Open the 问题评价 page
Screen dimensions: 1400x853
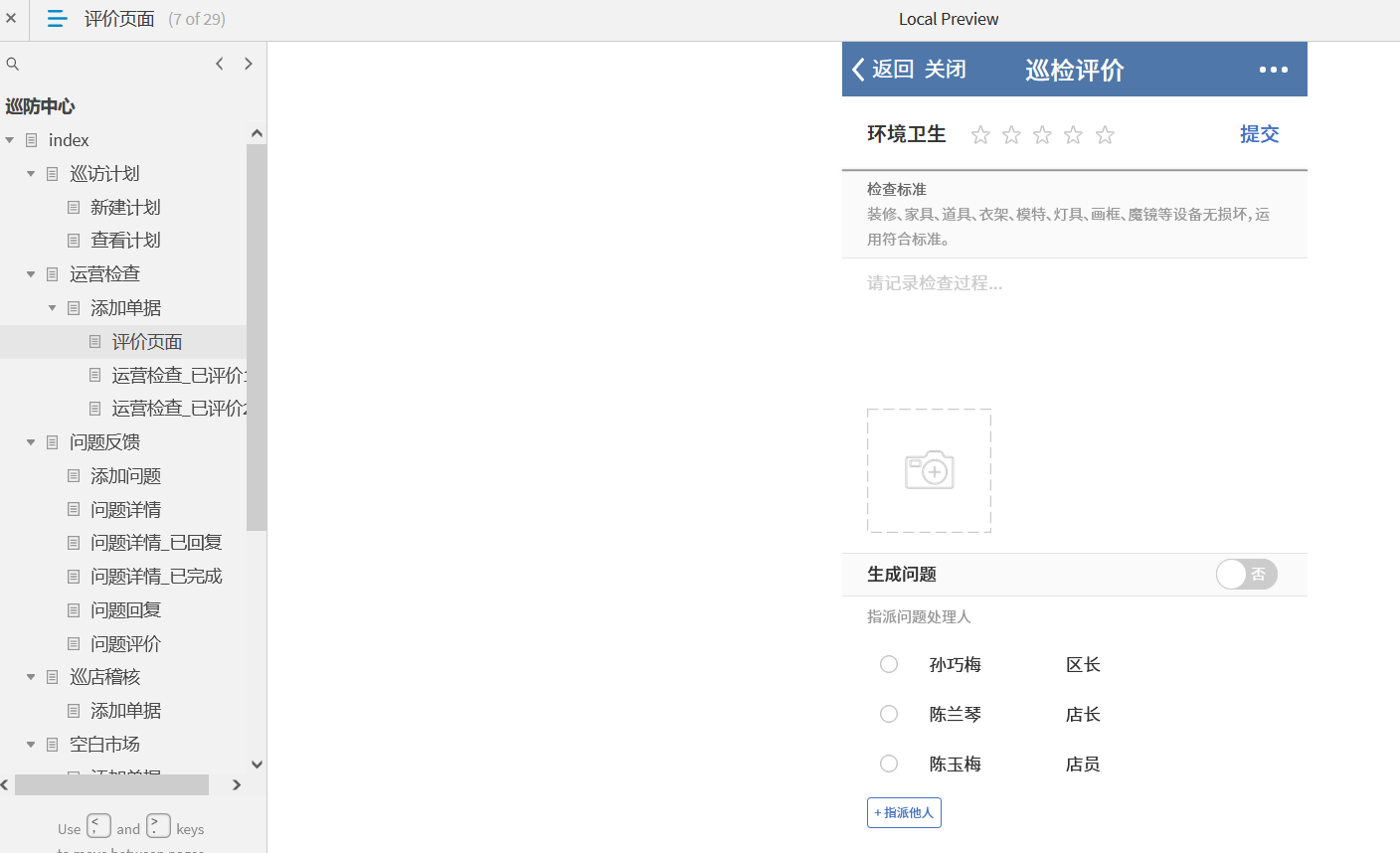[125, 644]
